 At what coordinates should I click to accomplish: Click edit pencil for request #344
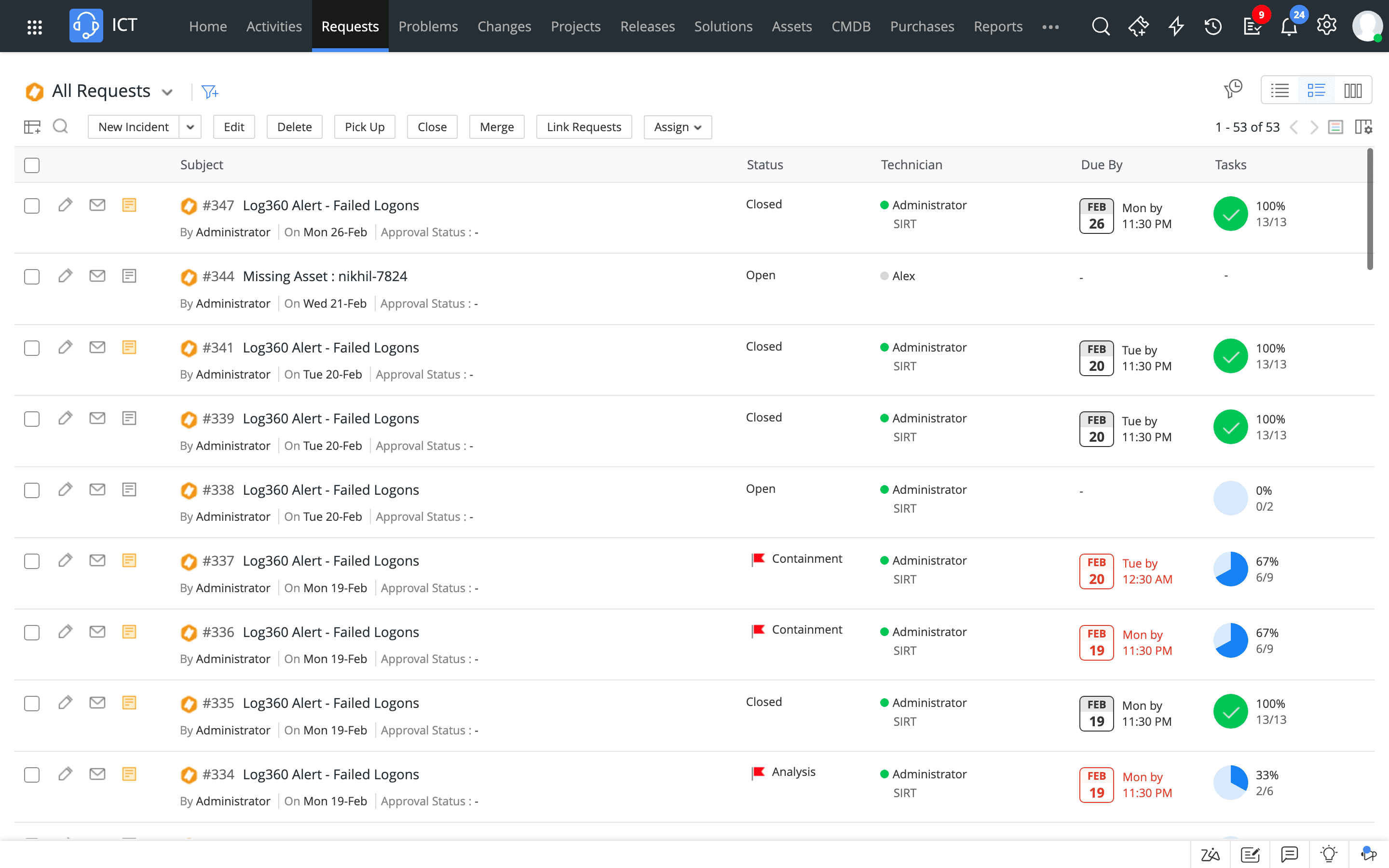tap(66, 276)
